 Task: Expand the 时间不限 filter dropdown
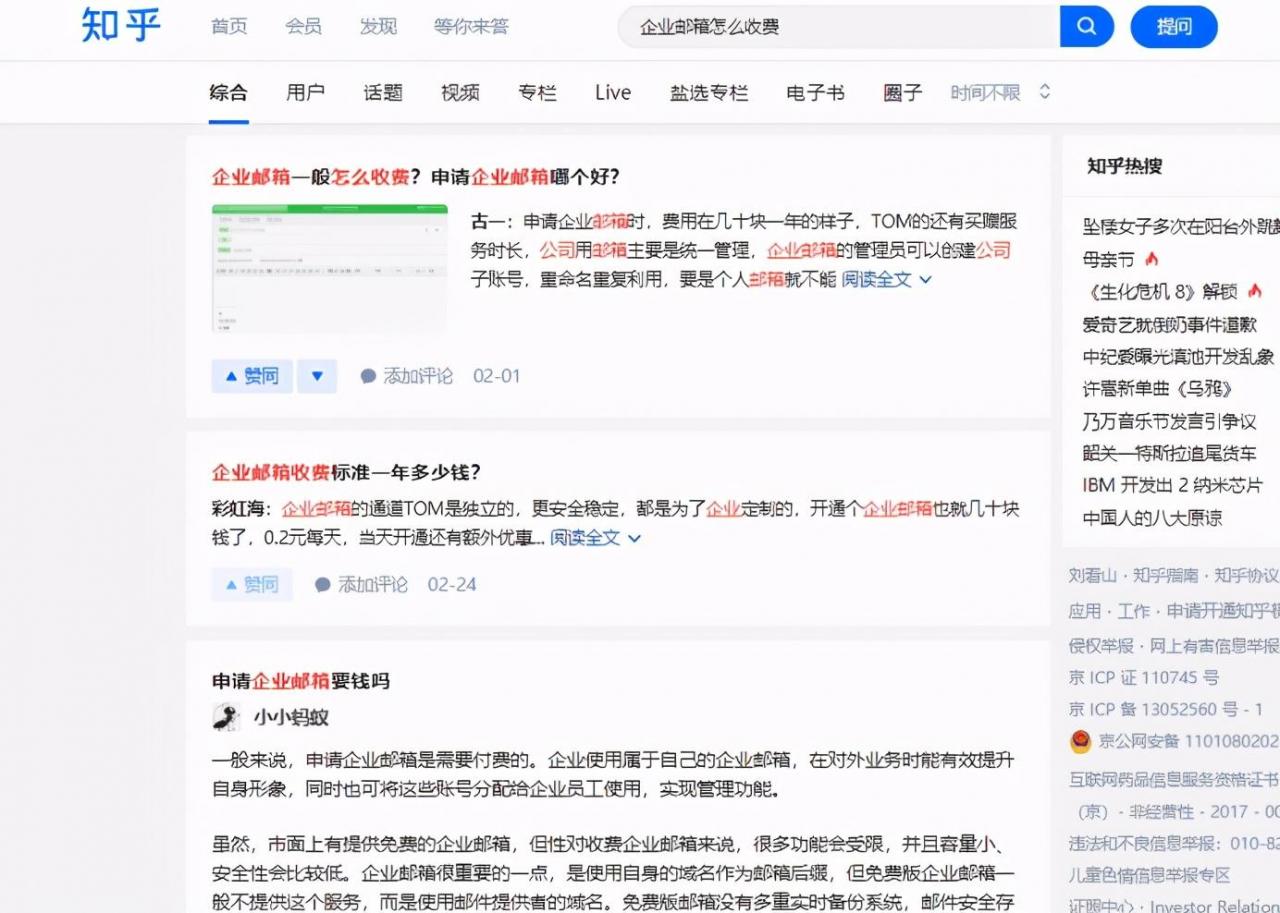(999, 91)
